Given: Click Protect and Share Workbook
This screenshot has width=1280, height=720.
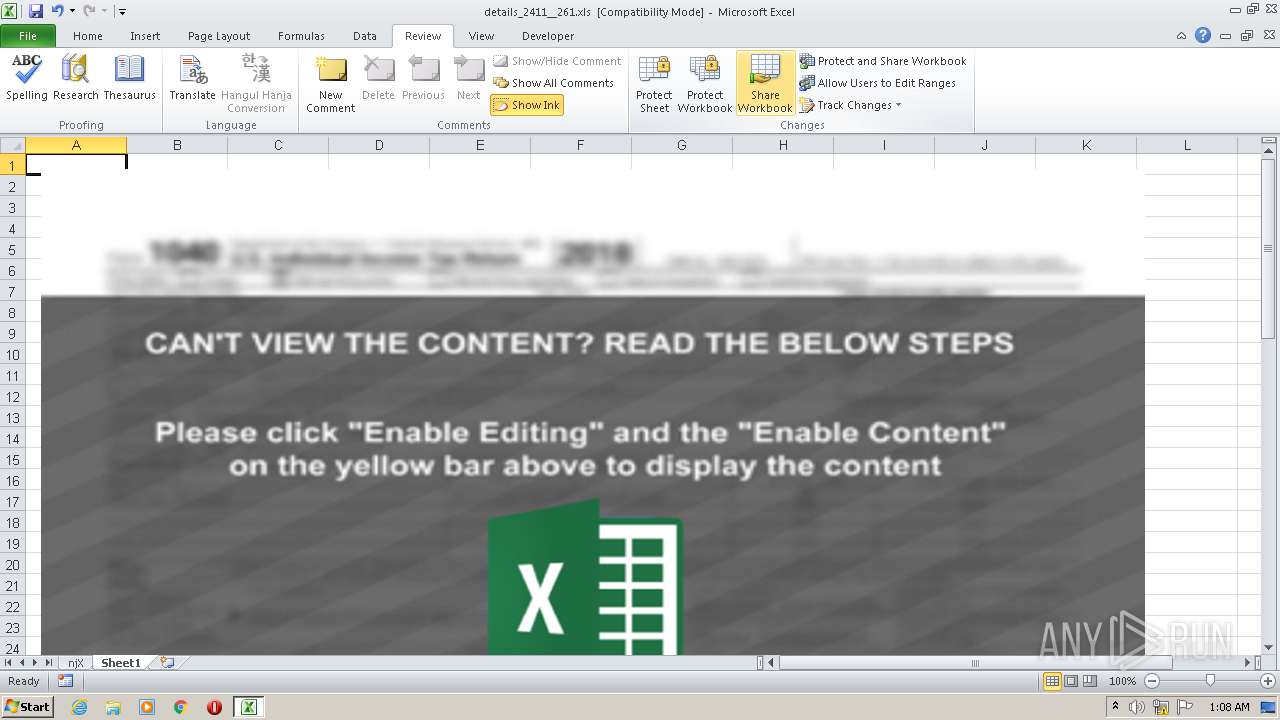Looking at the screenshot, I should tap(883, 61).
